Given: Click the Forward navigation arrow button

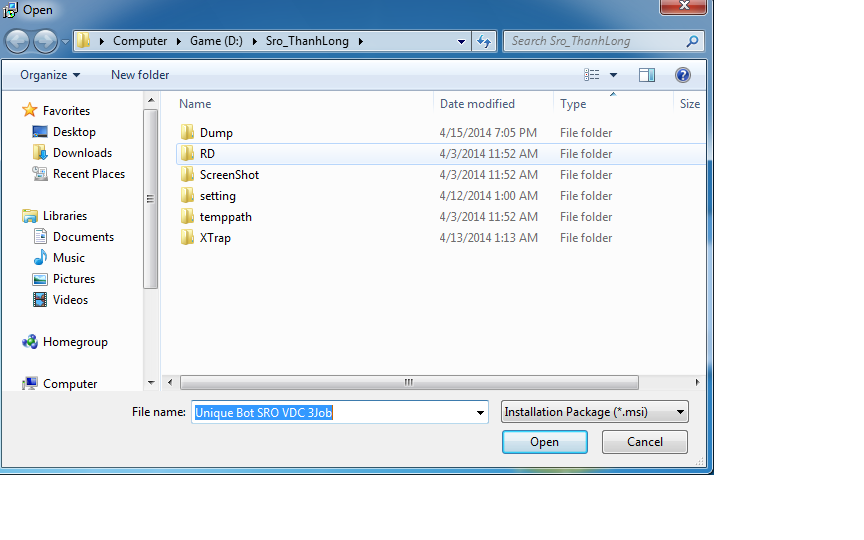Looking at the screenshot, I should coord(46,41).
